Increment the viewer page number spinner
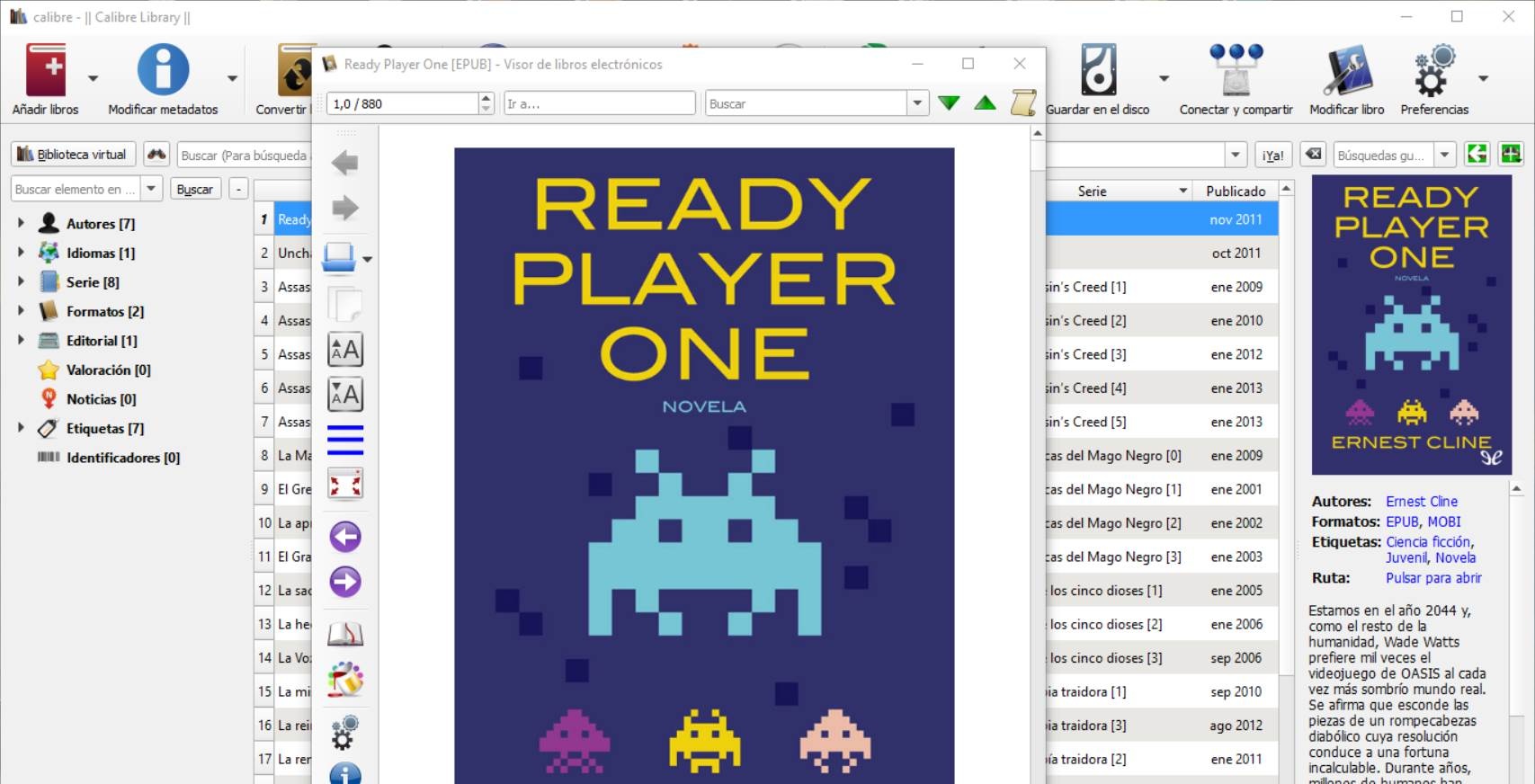This screenshot has height=784, width=1535. tap(486, 98)
